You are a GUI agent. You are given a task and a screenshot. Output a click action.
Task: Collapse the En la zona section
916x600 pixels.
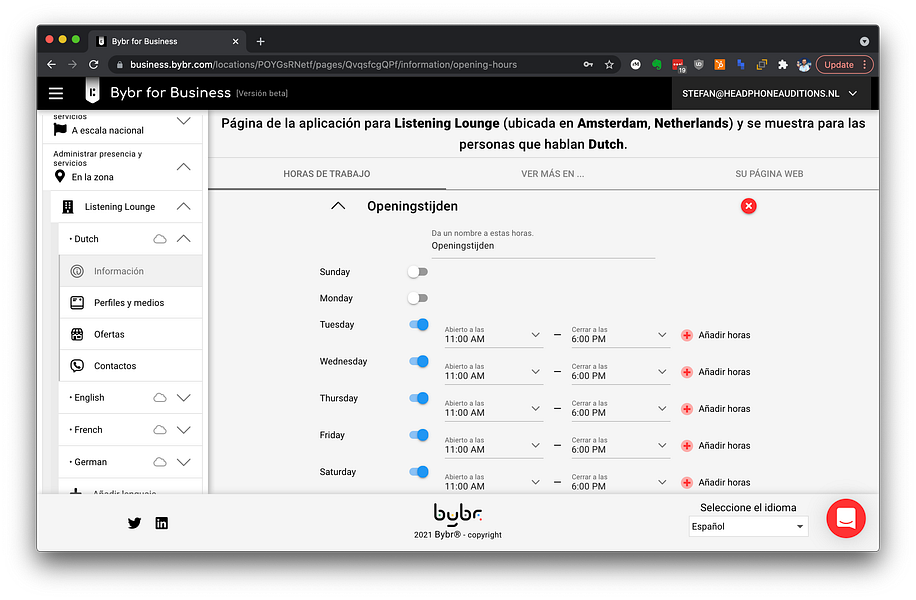click(x=183, y=167)
